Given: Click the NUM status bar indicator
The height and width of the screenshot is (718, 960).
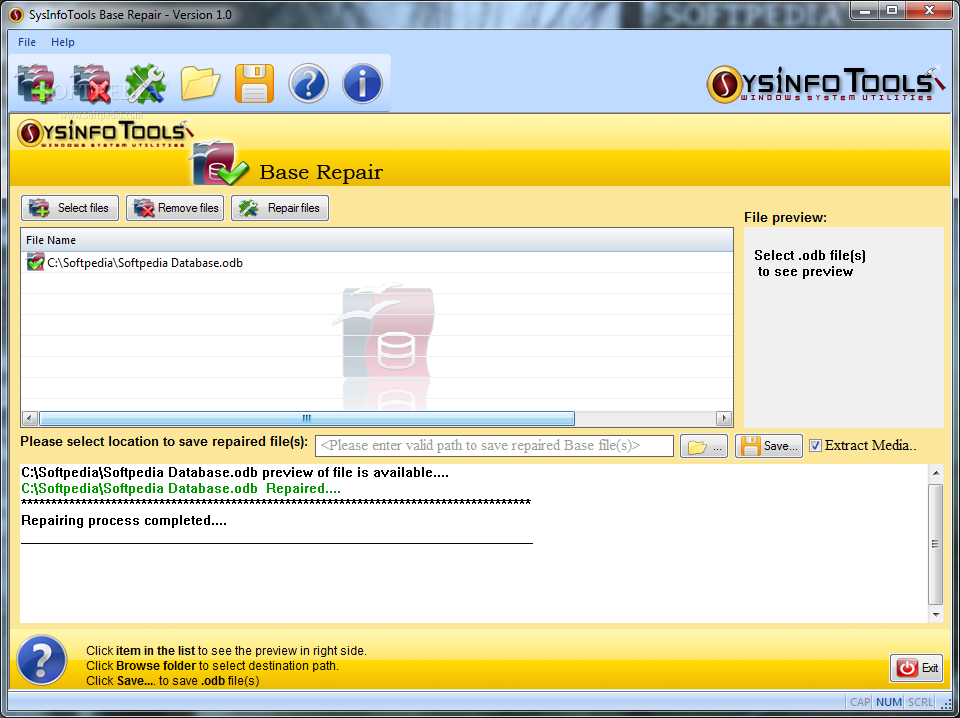Looking at the screenshot, I should pos(888,702).
